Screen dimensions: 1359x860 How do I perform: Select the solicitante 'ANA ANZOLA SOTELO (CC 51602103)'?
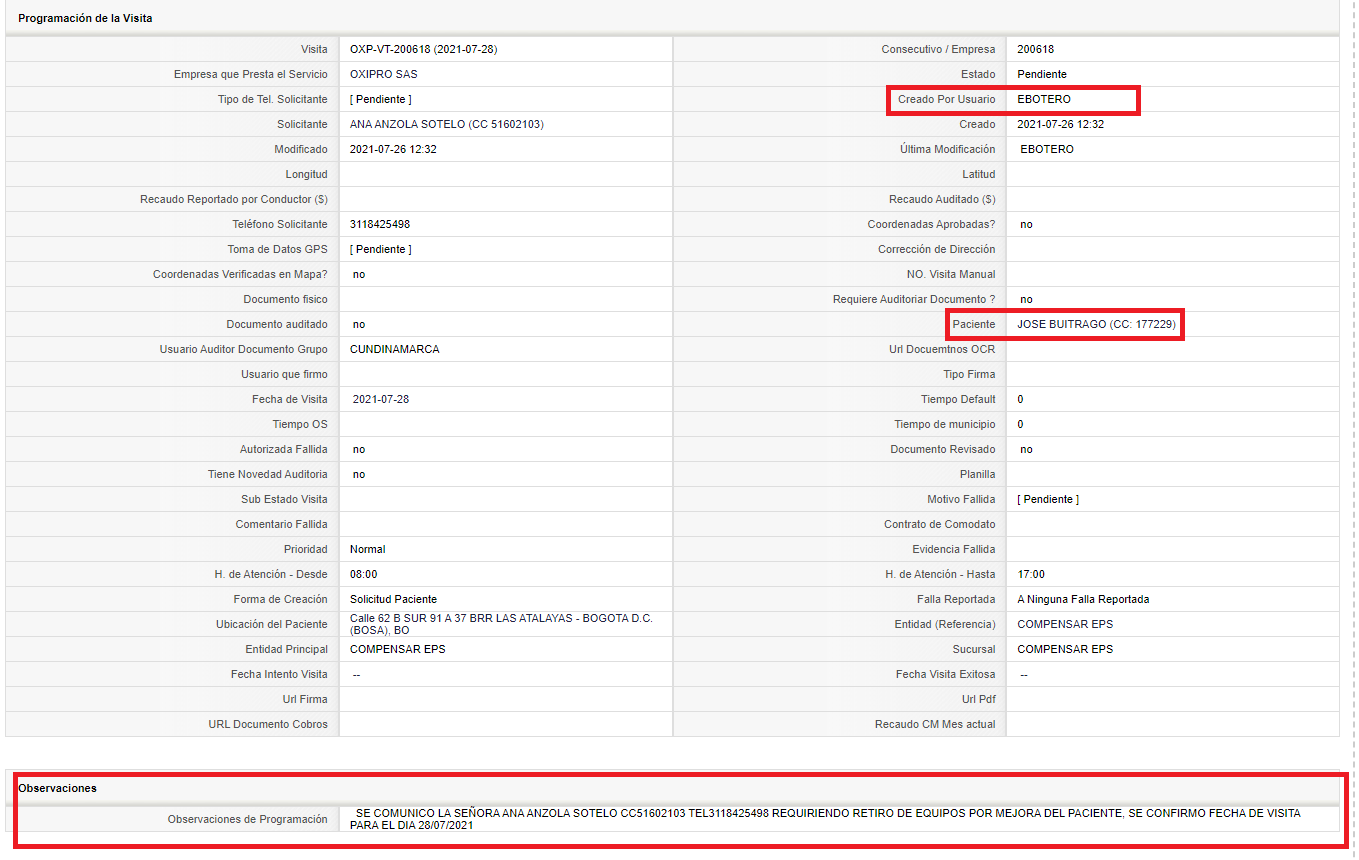click(447, 124)
